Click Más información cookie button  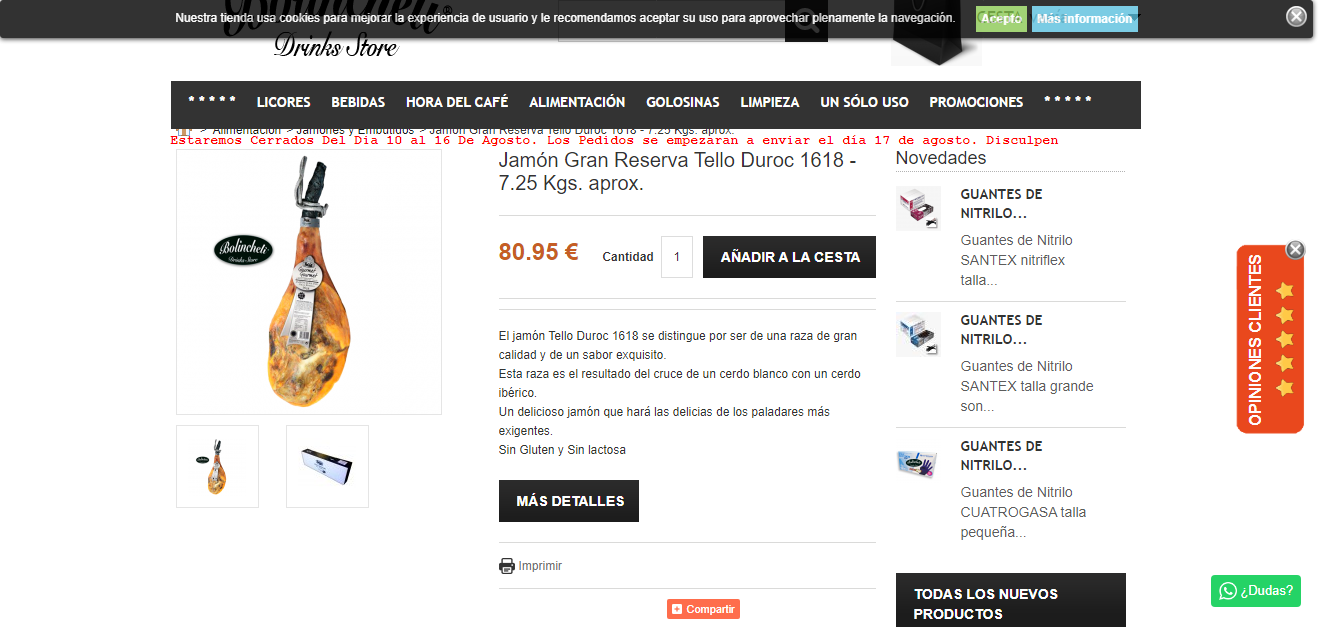click(1085, 19)
